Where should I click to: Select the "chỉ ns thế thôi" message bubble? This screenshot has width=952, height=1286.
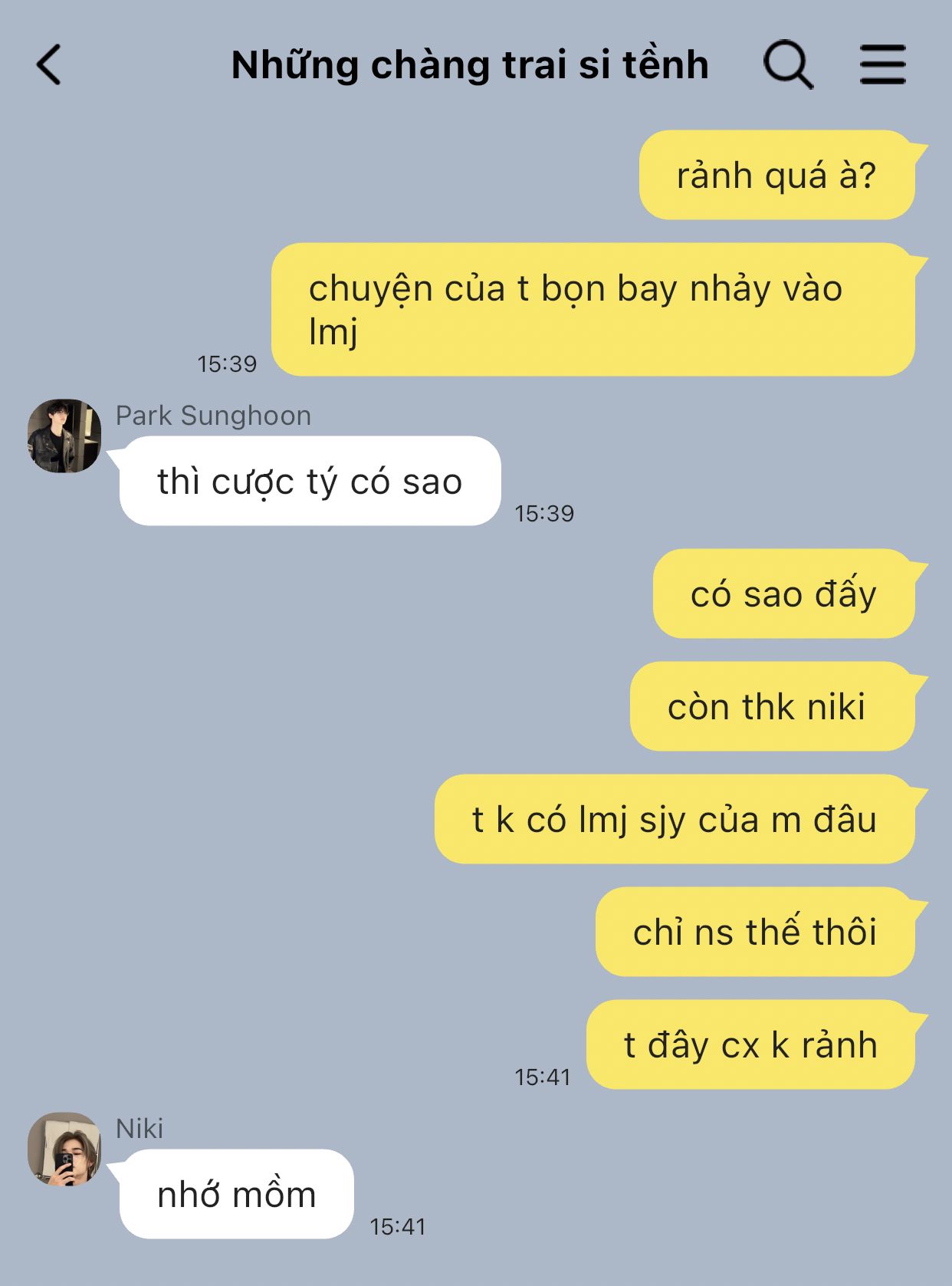pos(755,932)
